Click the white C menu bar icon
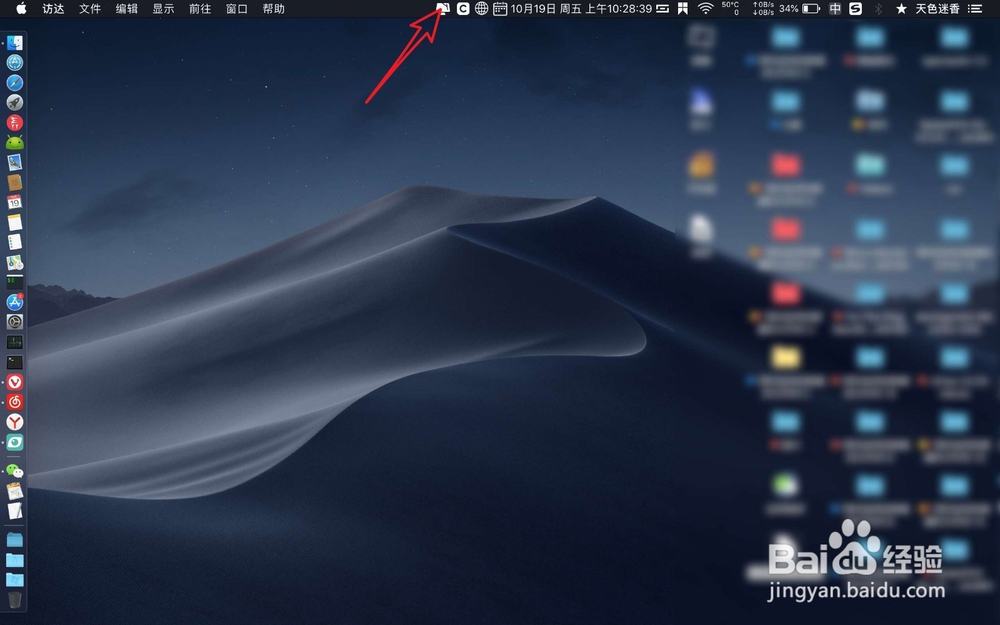Viewport: 1000px width, 625px height. [463, 8]
